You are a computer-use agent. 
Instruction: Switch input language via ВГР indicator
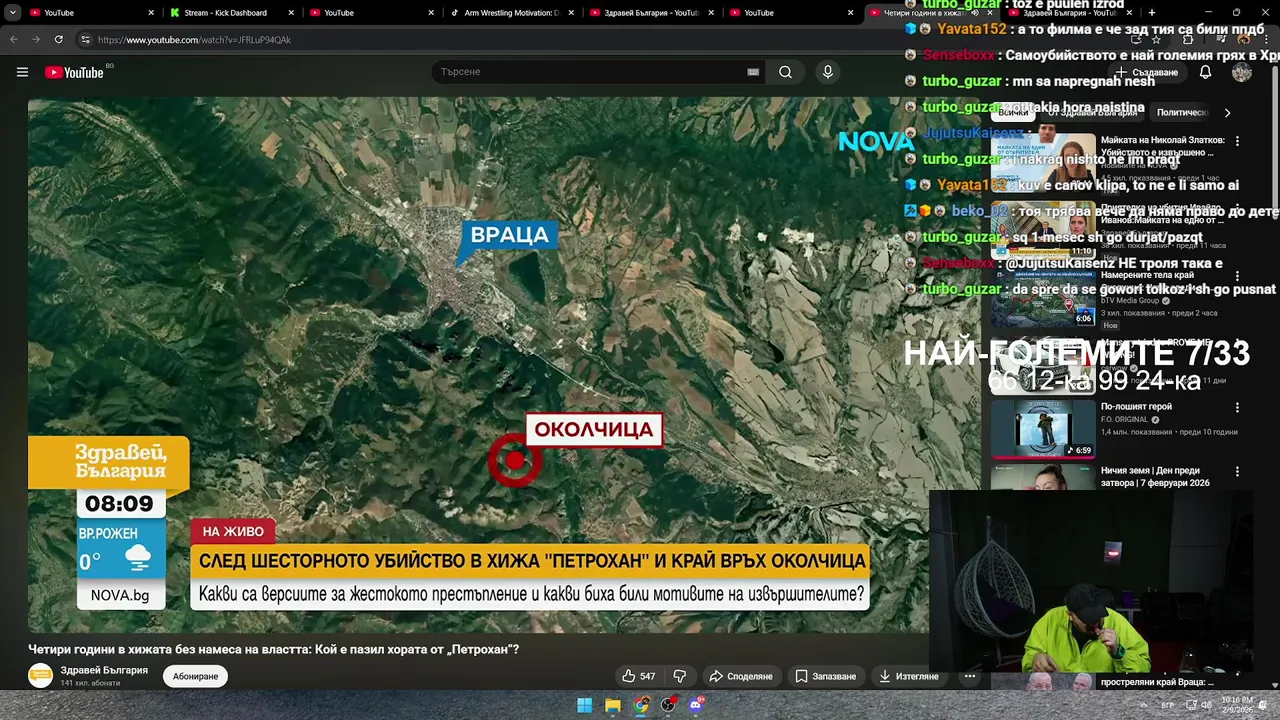pos(1168,705)
